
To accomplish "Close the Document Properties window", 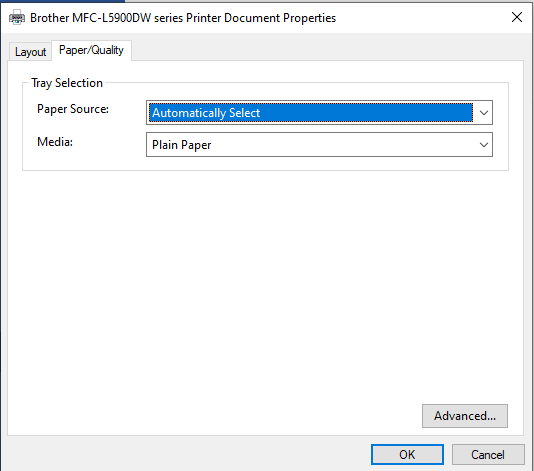I will click(517, 17).
